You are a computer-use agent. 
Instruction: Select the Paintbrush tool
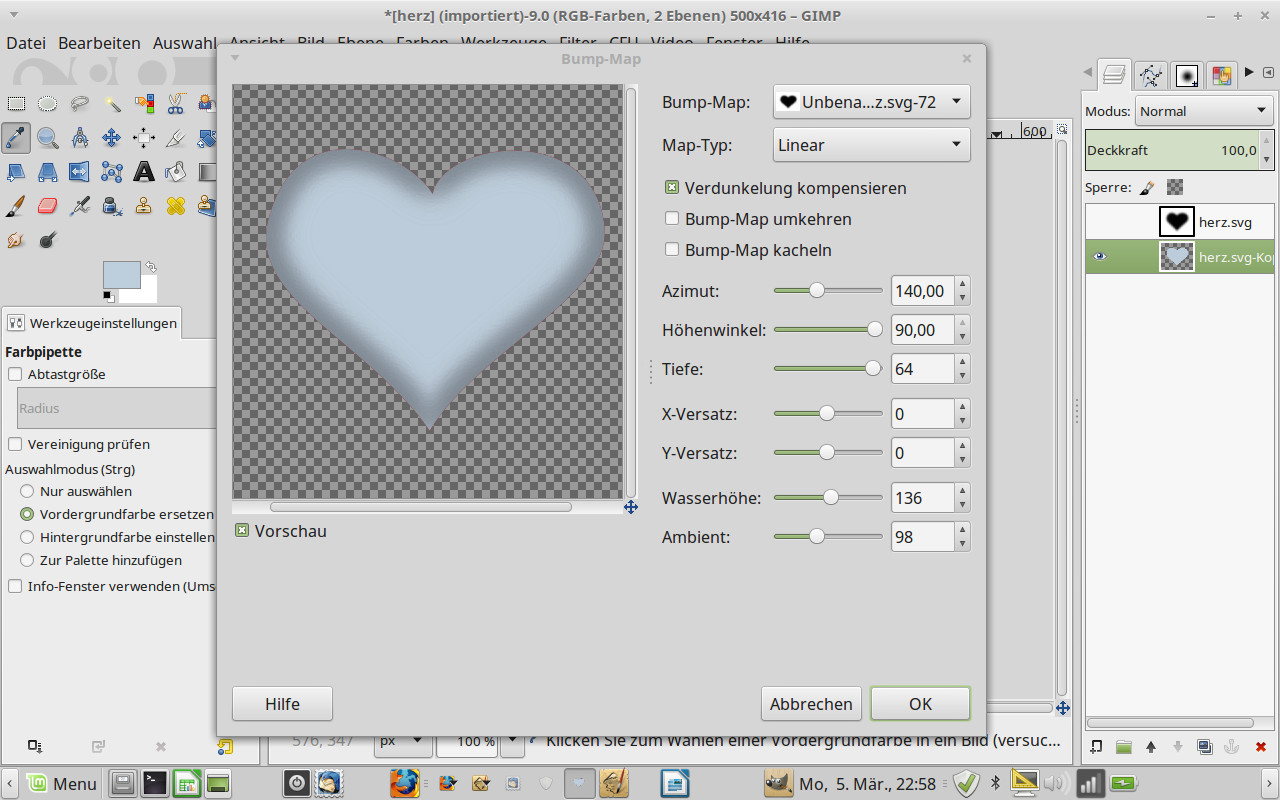point(16,206)
